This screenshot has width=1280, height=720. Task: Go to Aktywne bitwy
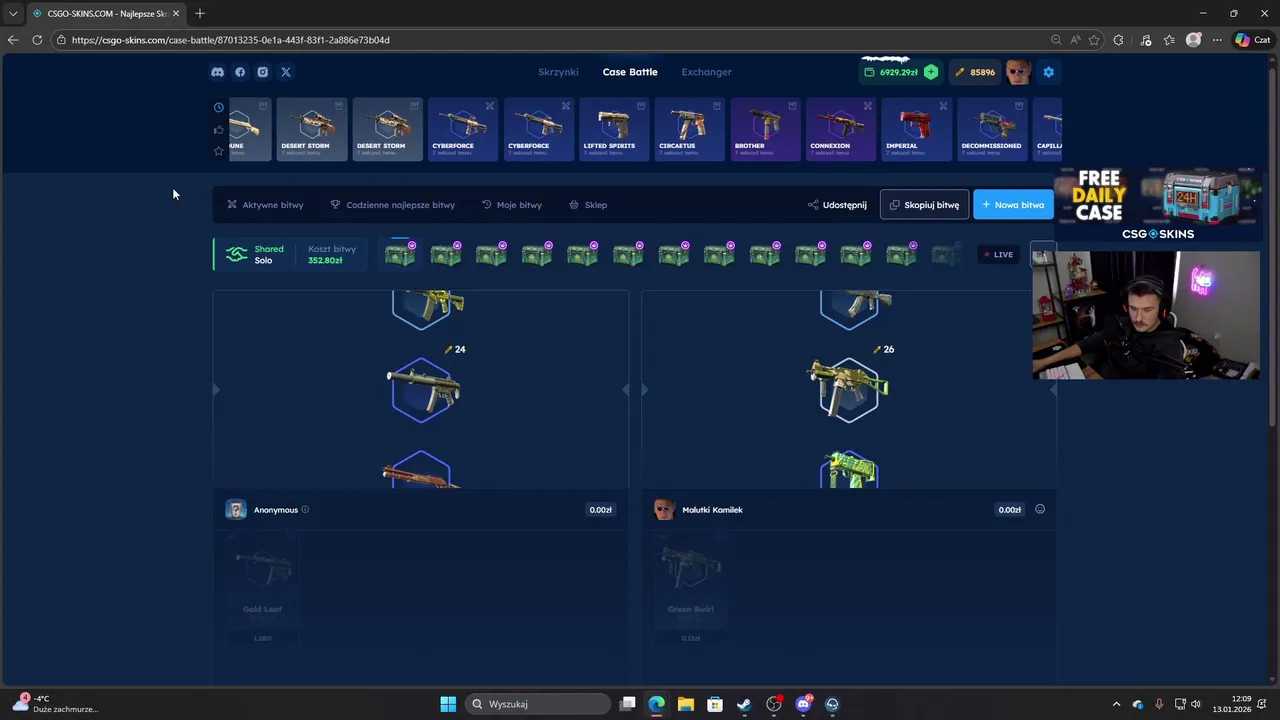point(265,205)
